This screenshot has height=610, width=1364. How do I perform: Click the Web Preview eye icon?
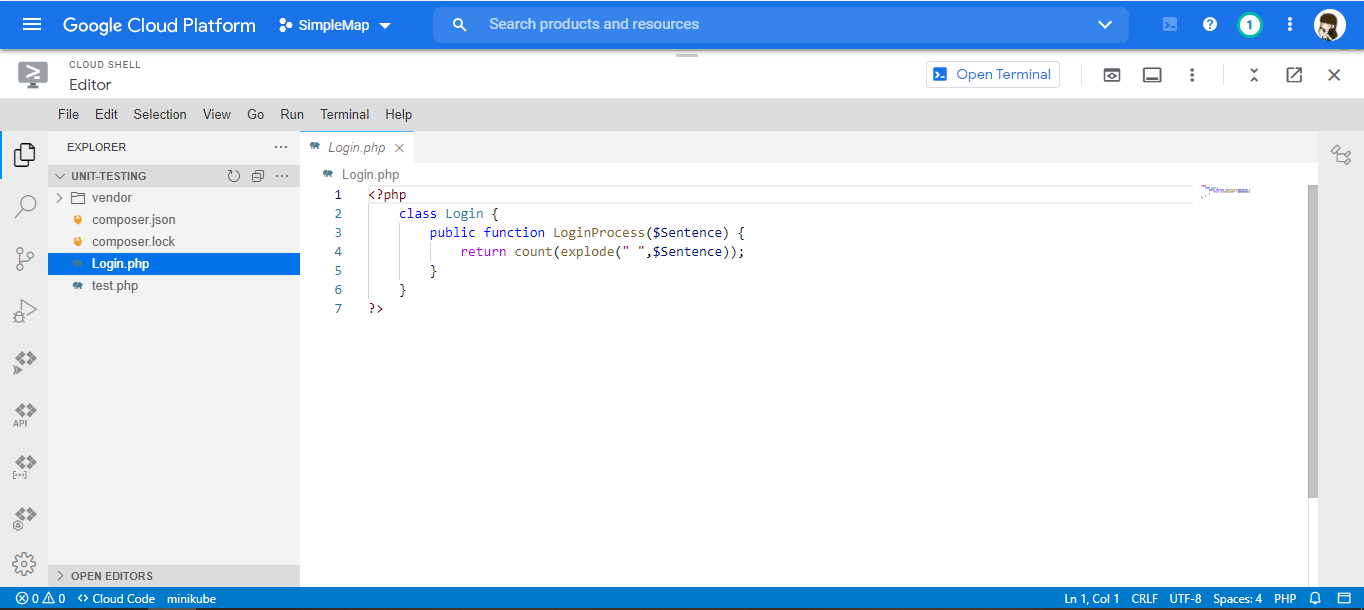point(1112,75)
